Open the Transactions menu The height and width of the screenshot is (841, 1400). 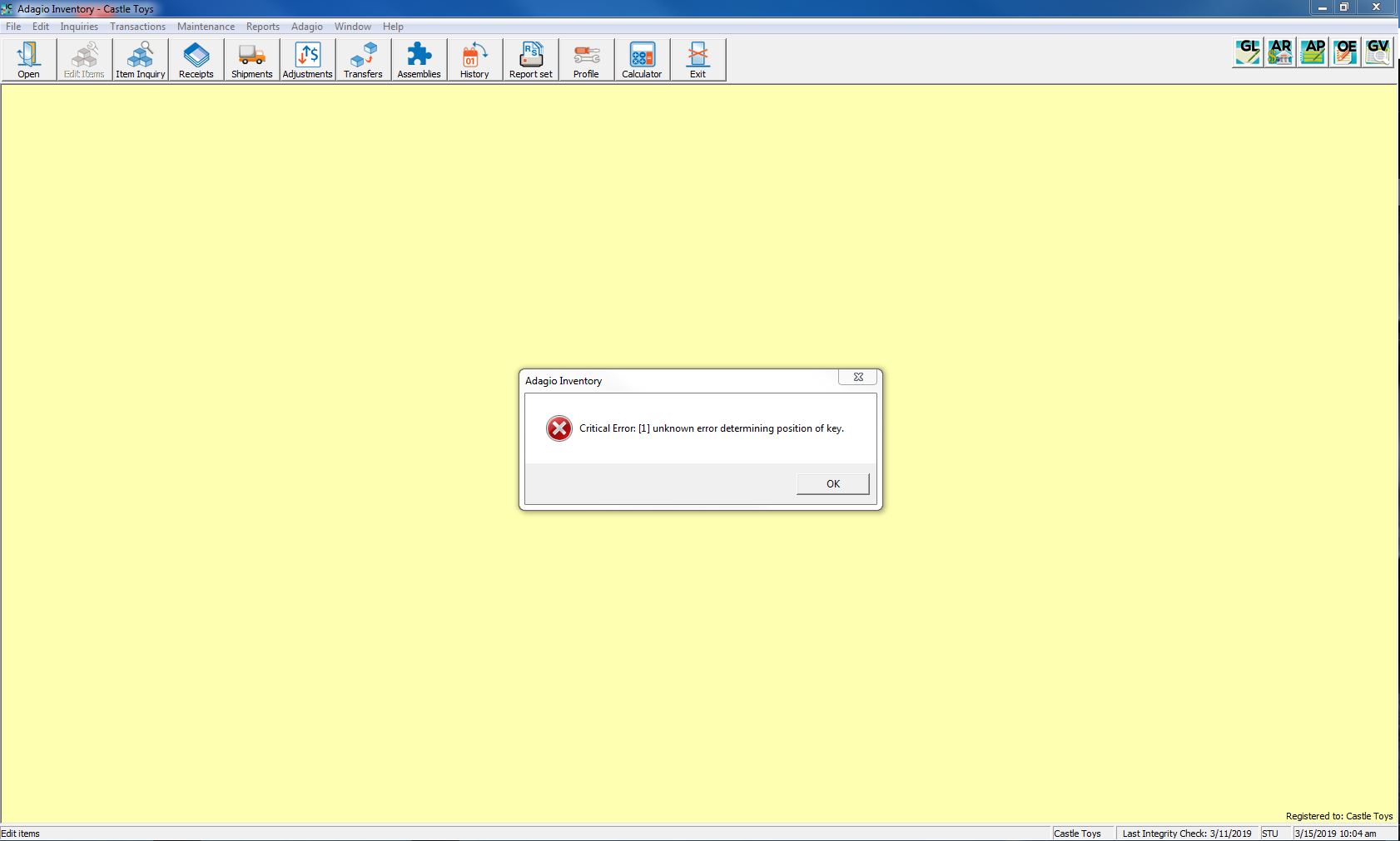coord(137,27)
